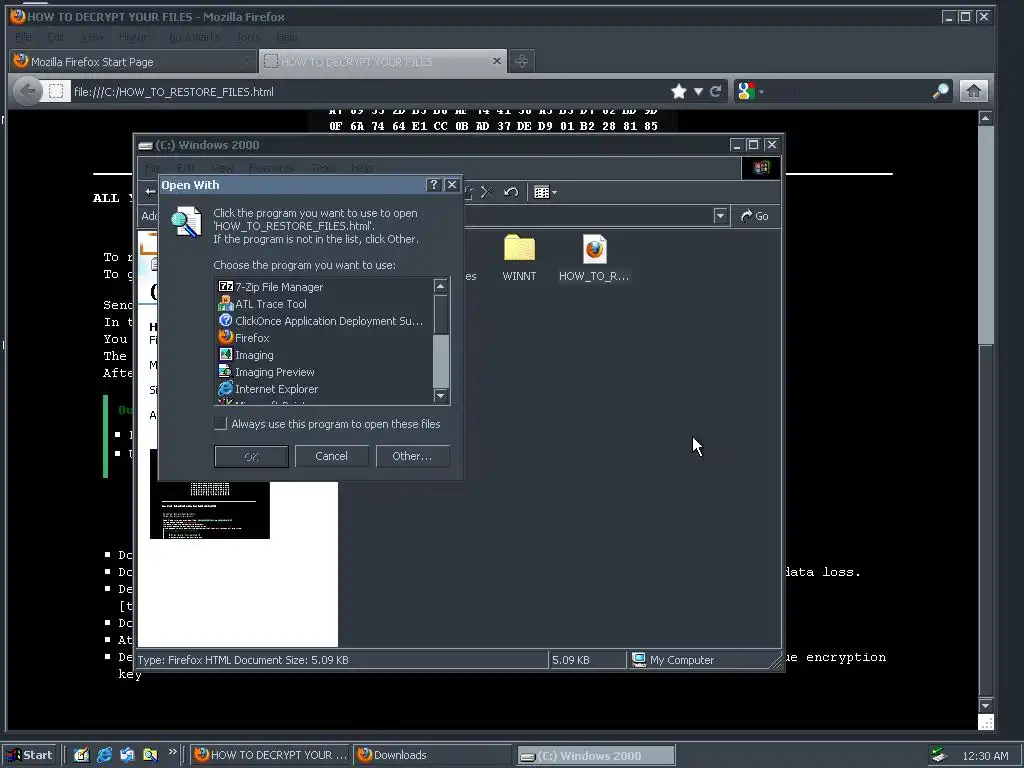The width and height of the screenshot is (1024, 768).
Task: Open the Start menu
Action: 29,755
